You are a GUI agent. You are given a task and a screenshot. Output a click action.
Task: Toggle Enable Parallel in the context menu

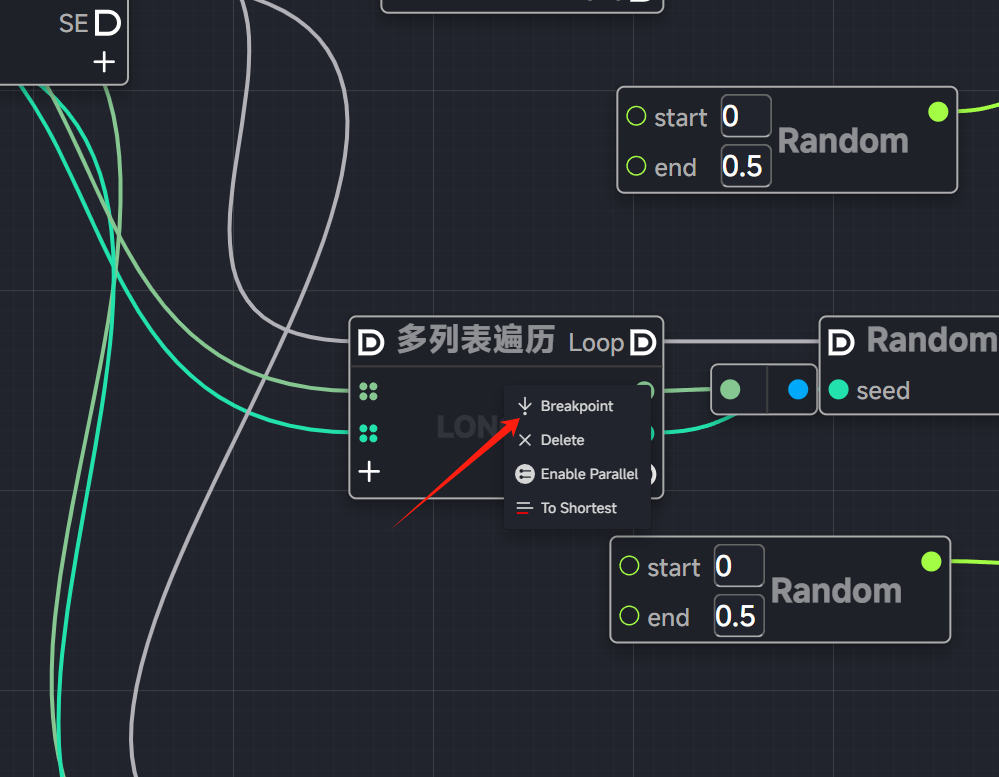pyautogui.click(x=588, y=474)
